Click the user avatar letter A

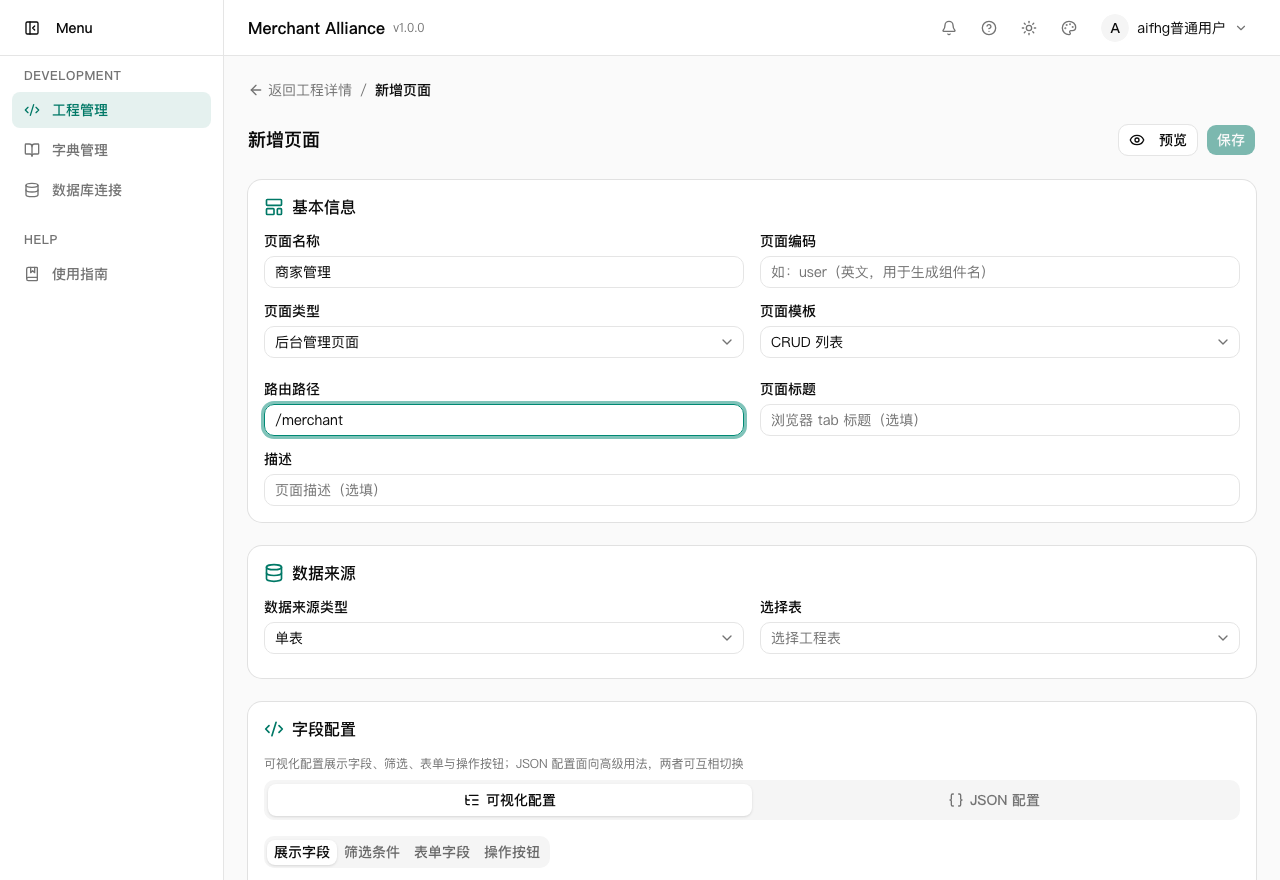coord(1115,28)
